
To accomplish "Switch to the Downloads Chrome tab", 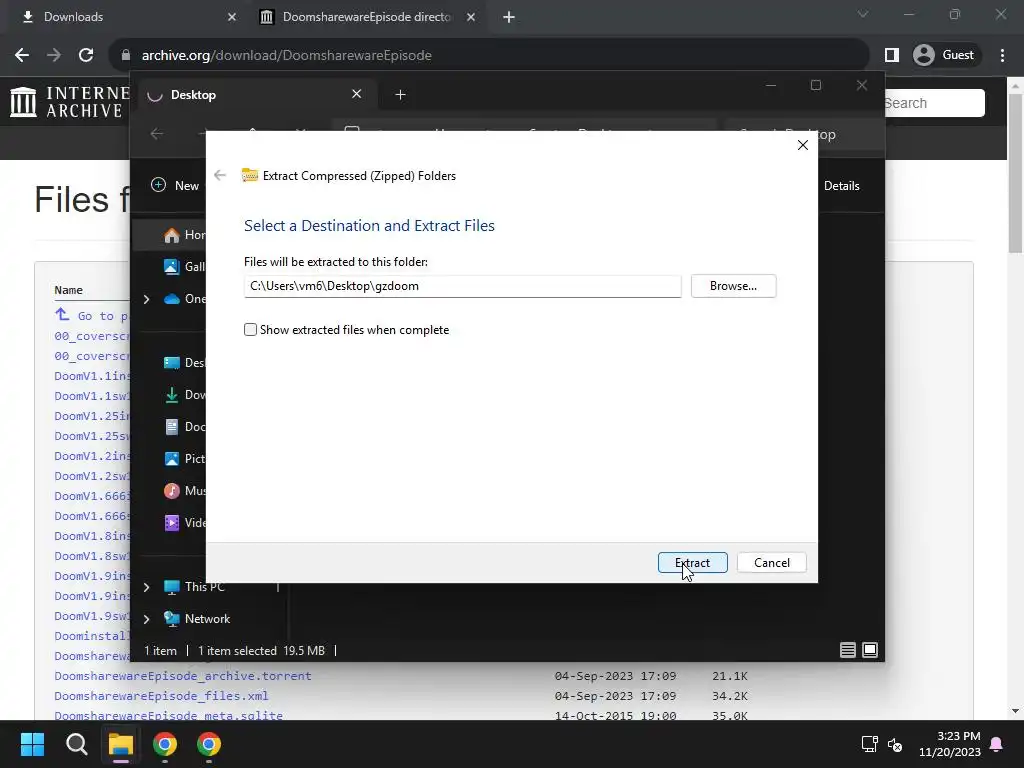I will coord(124,17).
